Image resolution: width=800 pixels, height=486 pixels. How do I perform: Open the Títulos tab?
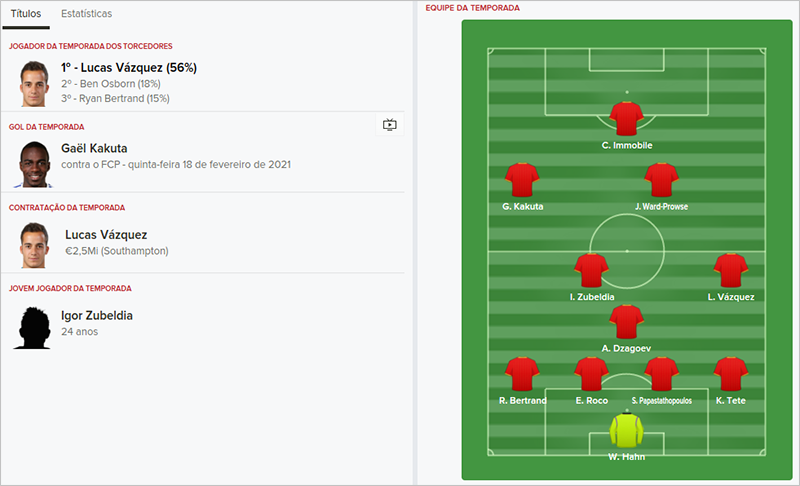(26, 15)
